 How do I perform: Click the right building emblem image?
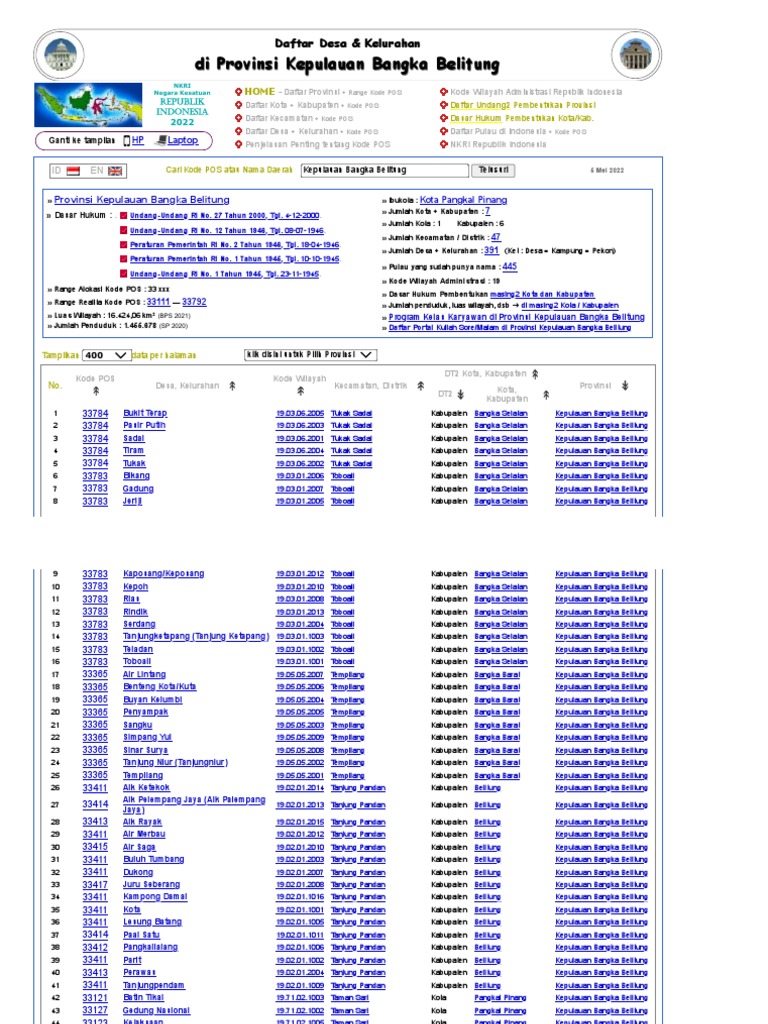(x=636, y=55)
